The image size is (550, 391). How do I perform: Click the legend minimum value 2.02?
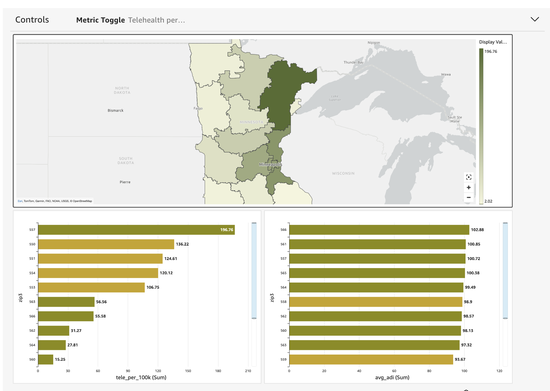click(488, 201)
